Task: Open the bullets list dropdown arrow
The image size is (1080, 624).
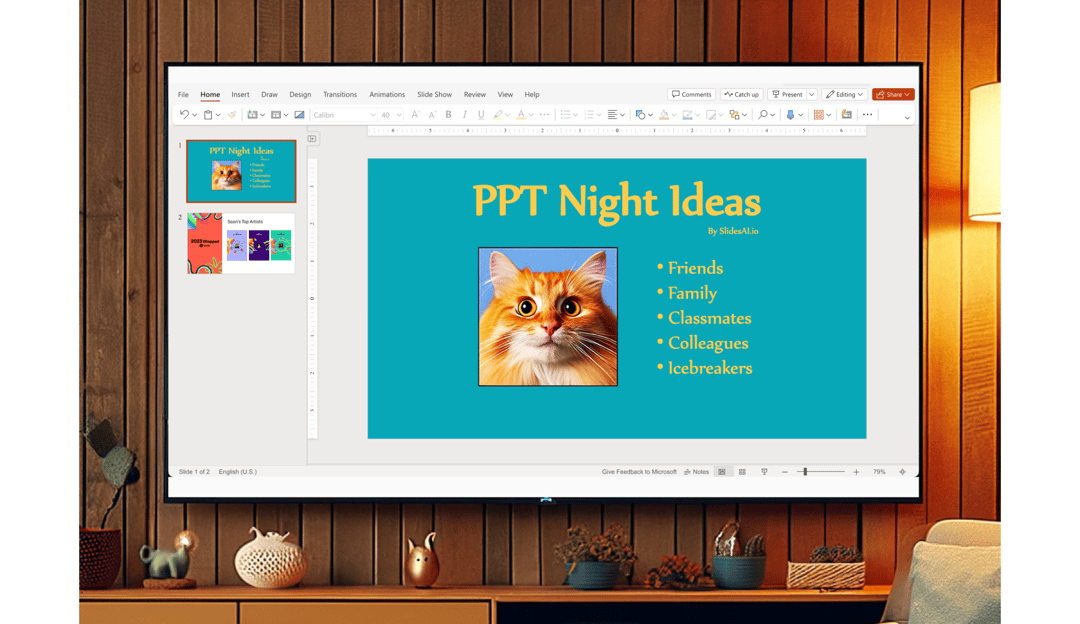Action: [576, 114]
